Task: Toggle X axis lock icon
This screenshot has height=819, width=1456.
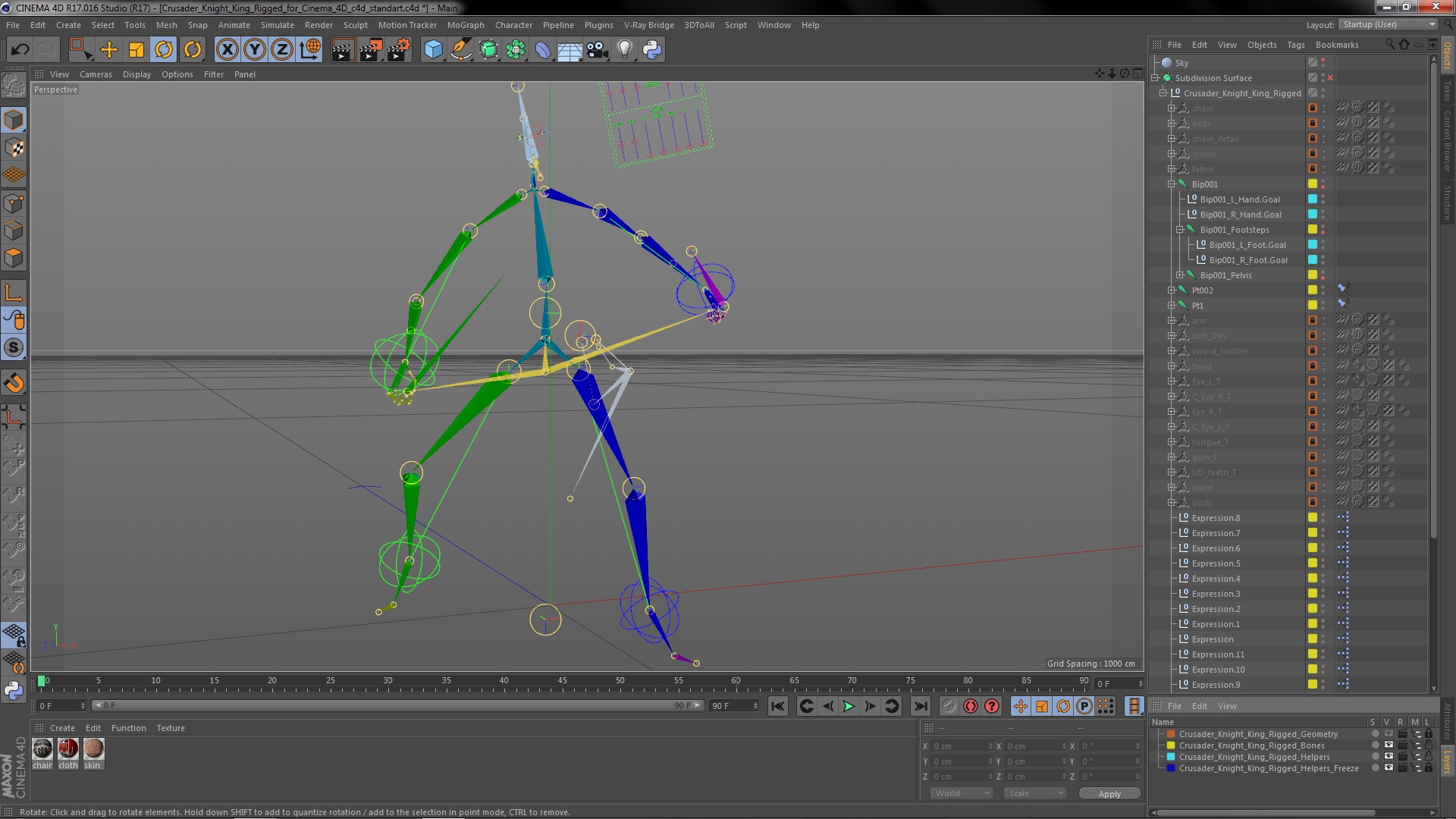Action: pos(227,50)
